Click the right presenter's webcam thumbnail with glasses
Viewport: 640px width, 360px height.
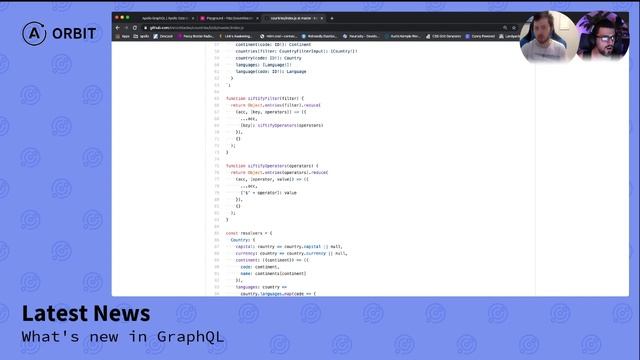(602, 37)
